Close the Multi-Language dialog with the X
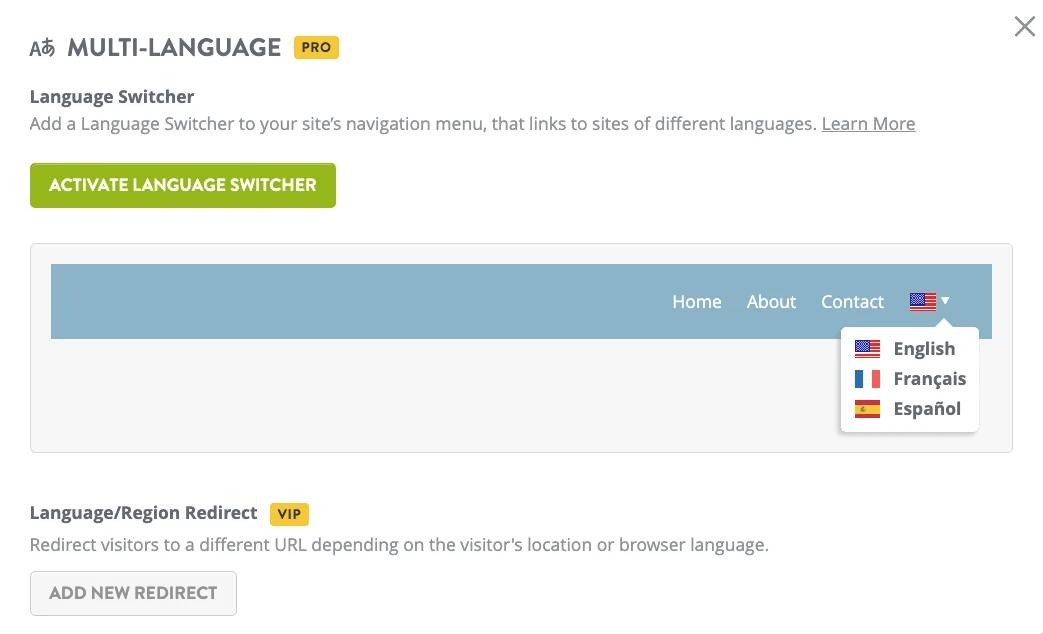 [x=1024, y=26]
